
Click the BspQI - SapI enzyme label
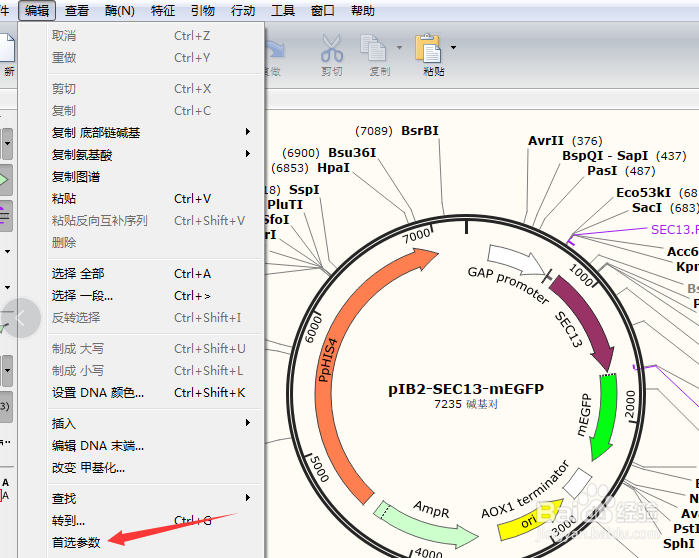click(x=605, y=156)
